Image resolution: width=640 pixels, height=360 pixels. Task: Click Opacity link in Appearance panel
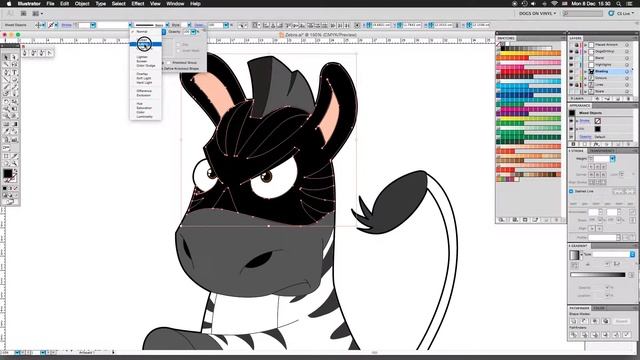(x=585, y=137)
